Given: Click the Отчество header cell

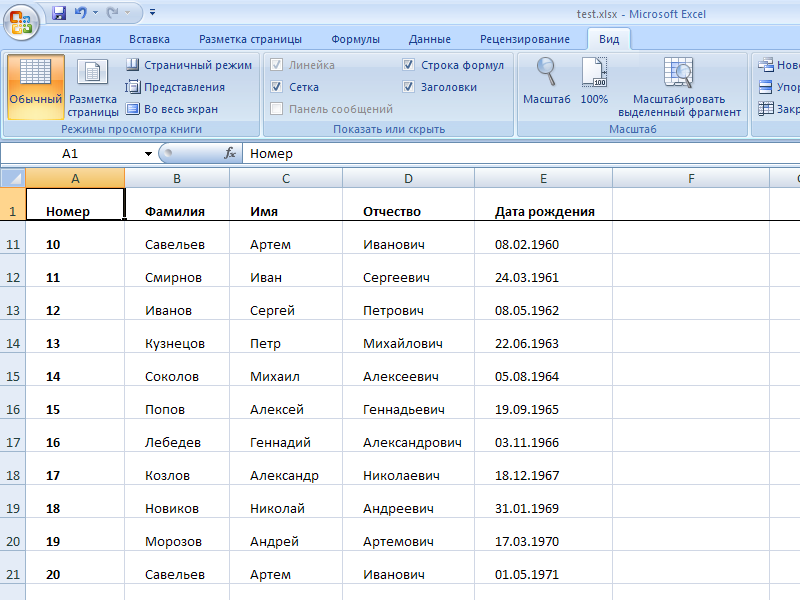Looking at the screenshot, I should (x=408, y=205).
